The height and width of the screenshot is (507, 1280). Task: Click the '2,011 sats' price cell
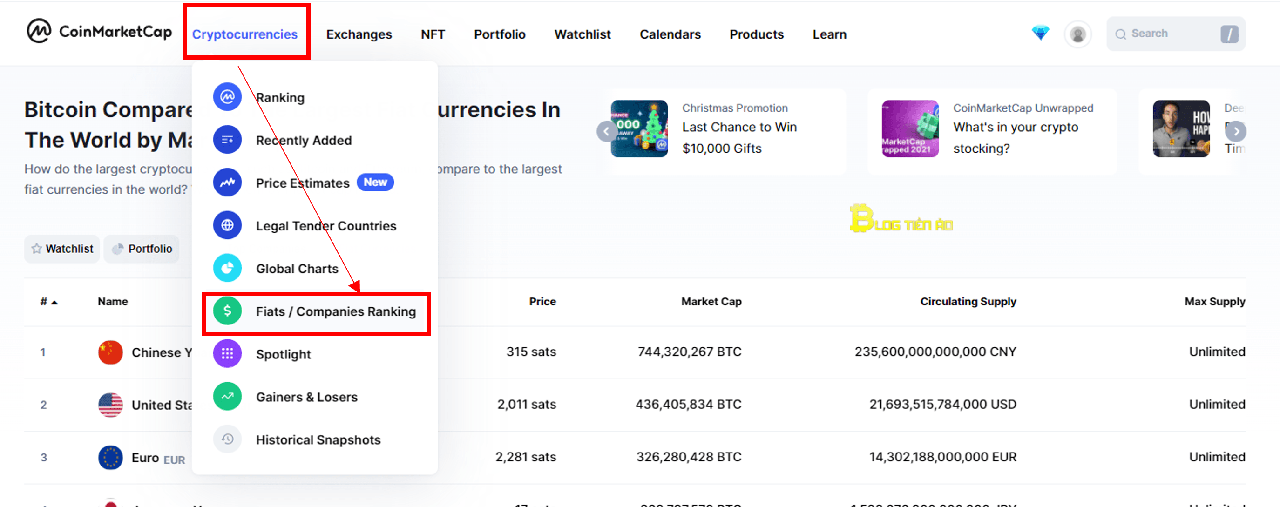coord(526,405)
